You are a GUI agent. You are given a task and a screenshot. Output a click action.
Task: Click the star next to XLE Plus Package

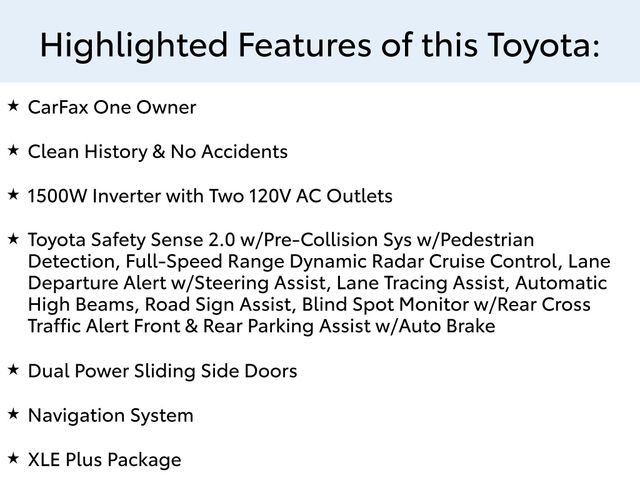click(13, 458)
